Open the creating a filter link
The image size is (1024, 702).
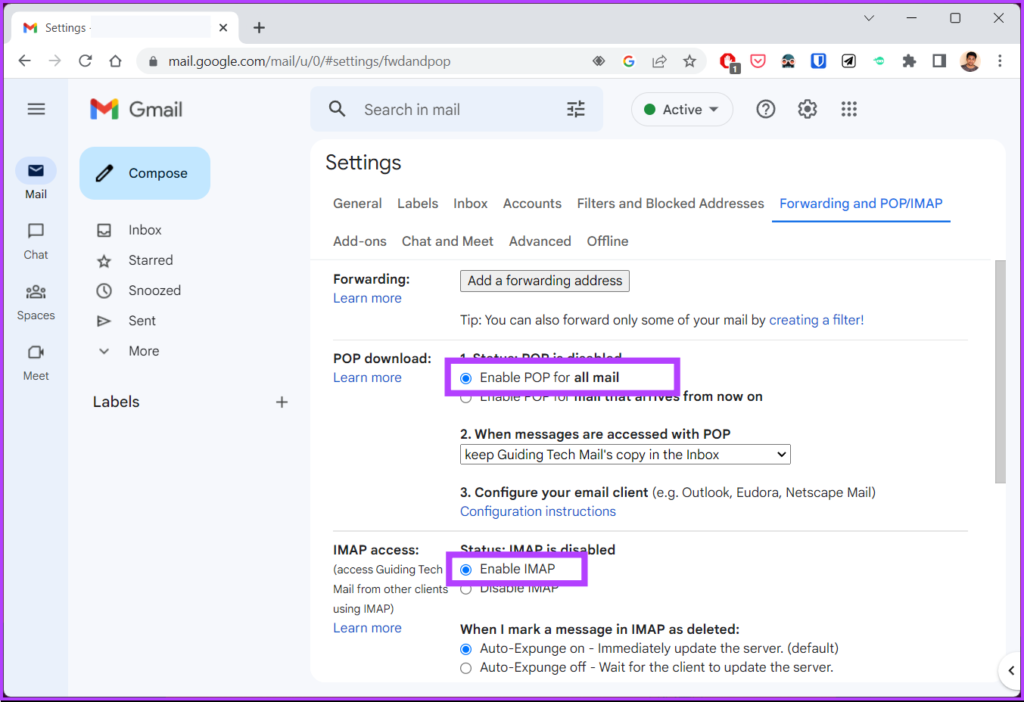(x=816, y=320)
